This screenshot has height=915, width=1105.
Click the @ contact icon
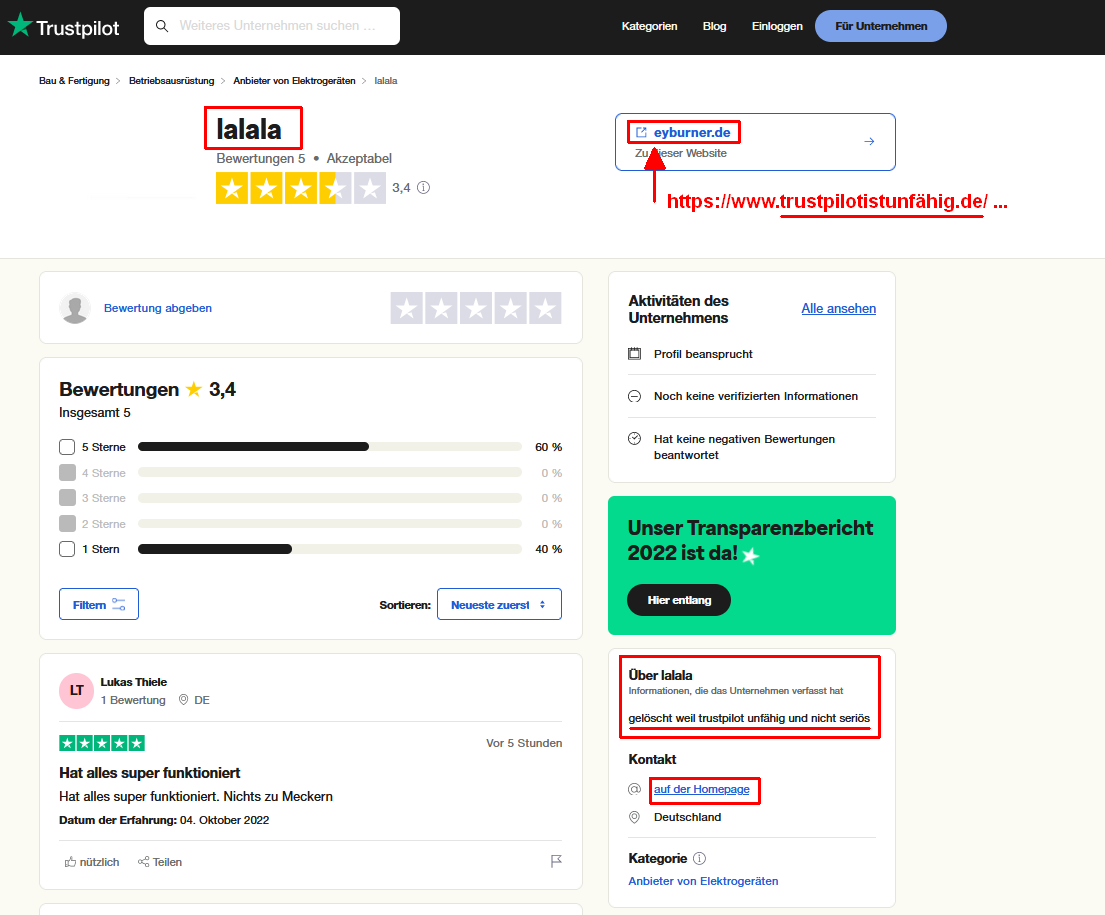(634, 790)
